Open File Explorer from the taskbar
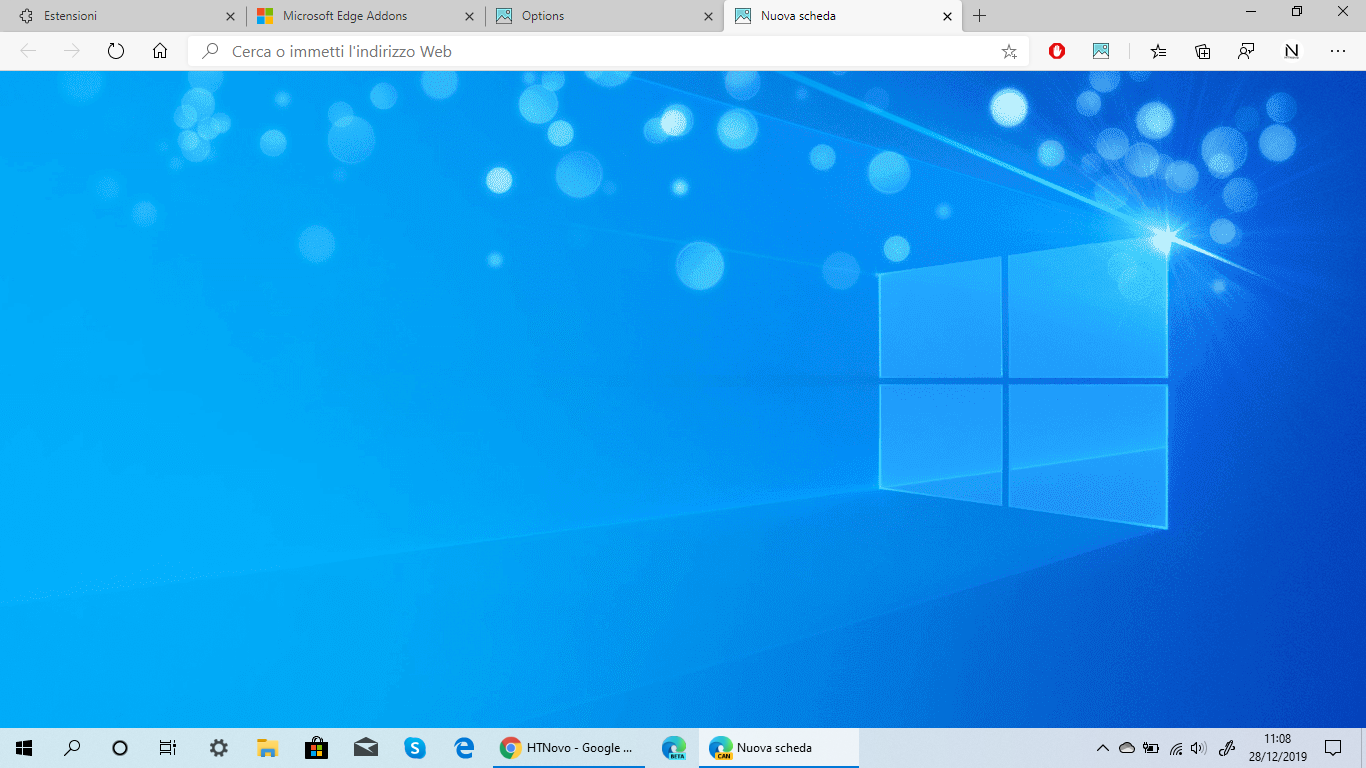 coord(267,748)
